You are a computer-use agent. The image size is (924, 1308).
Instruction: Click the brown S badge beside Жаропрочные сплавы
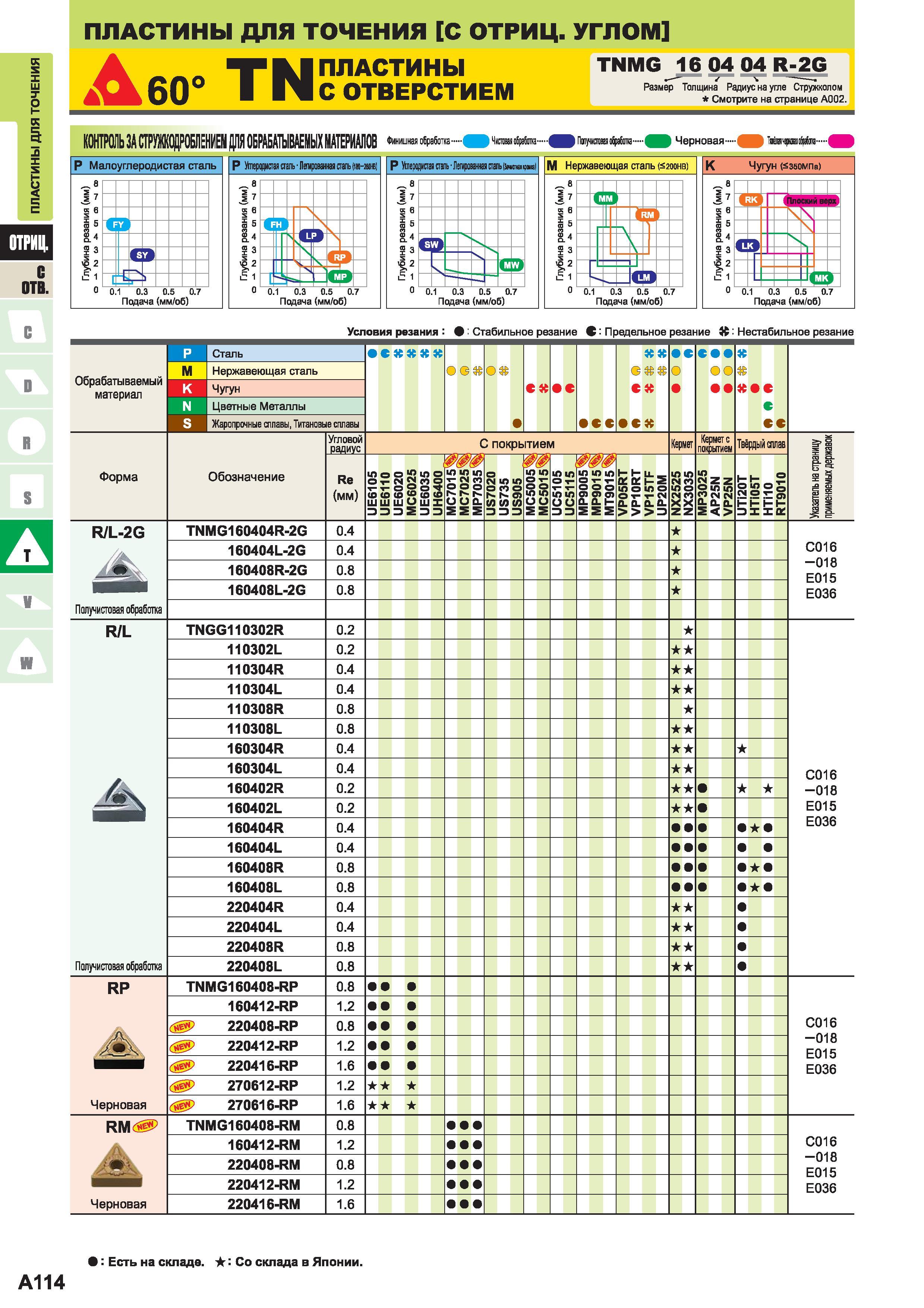point(187,424)
